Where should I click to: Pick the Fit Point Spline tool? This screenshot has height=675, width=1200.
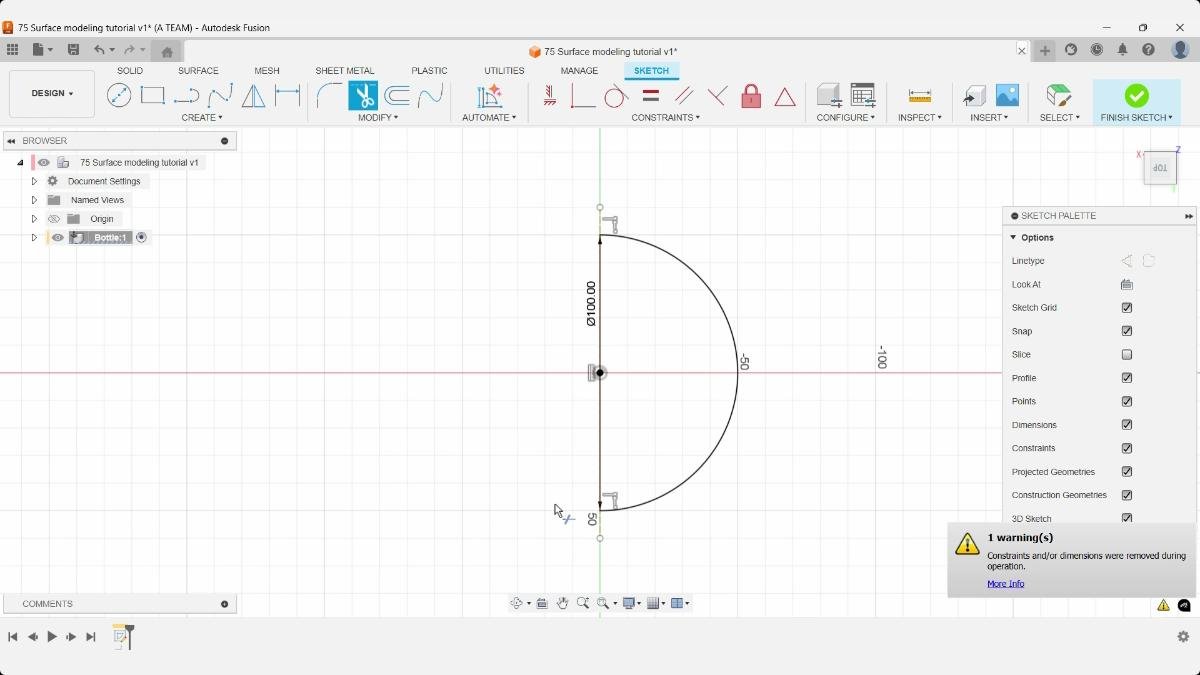click(220, 96)
